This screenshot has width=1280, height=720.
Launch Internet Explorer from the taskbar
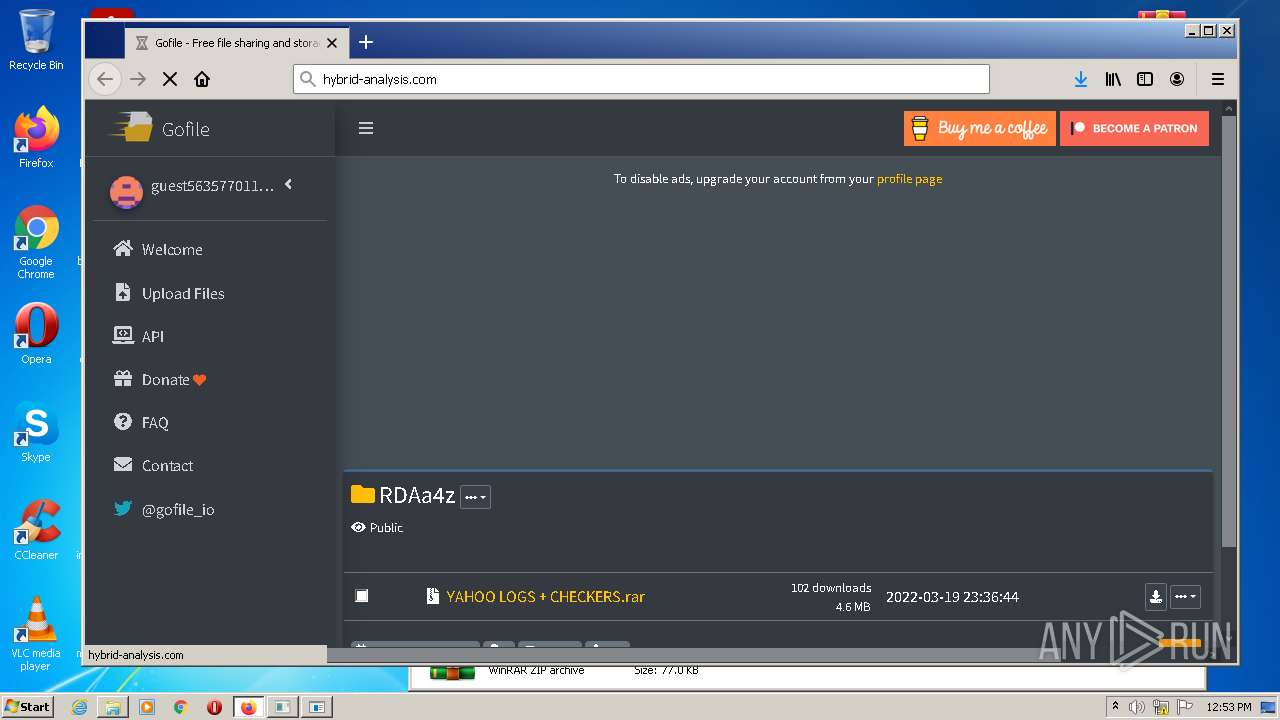79,707
